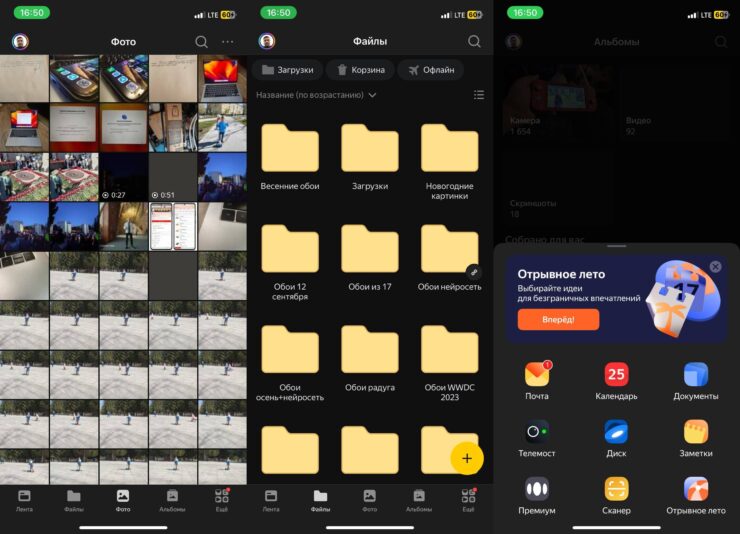Viewport: 740px width, 534px height.
Task: Open the Весенние обои folder
Action: tap(290, 155)
